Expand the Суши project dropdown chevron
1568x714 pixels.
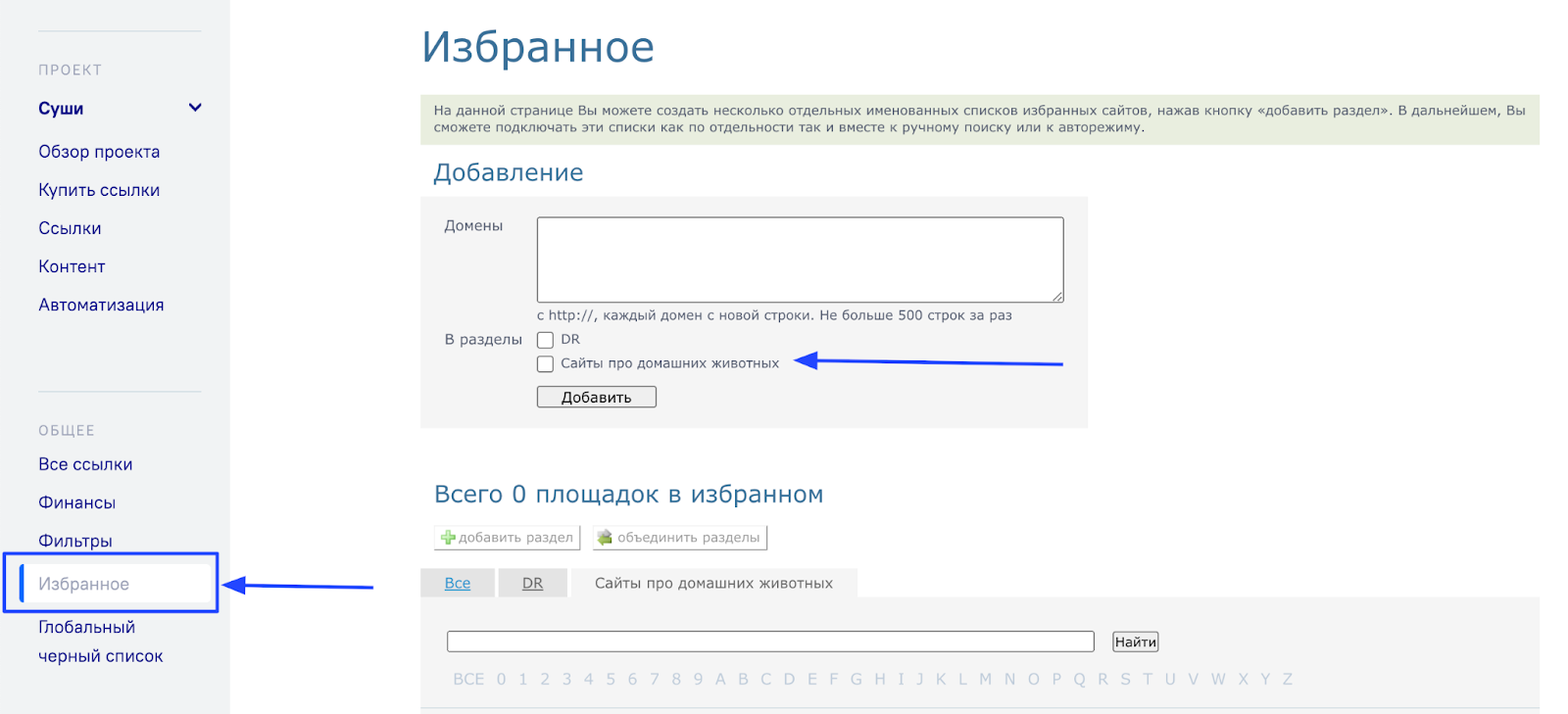pyautogui.click(x=195, y=108)
